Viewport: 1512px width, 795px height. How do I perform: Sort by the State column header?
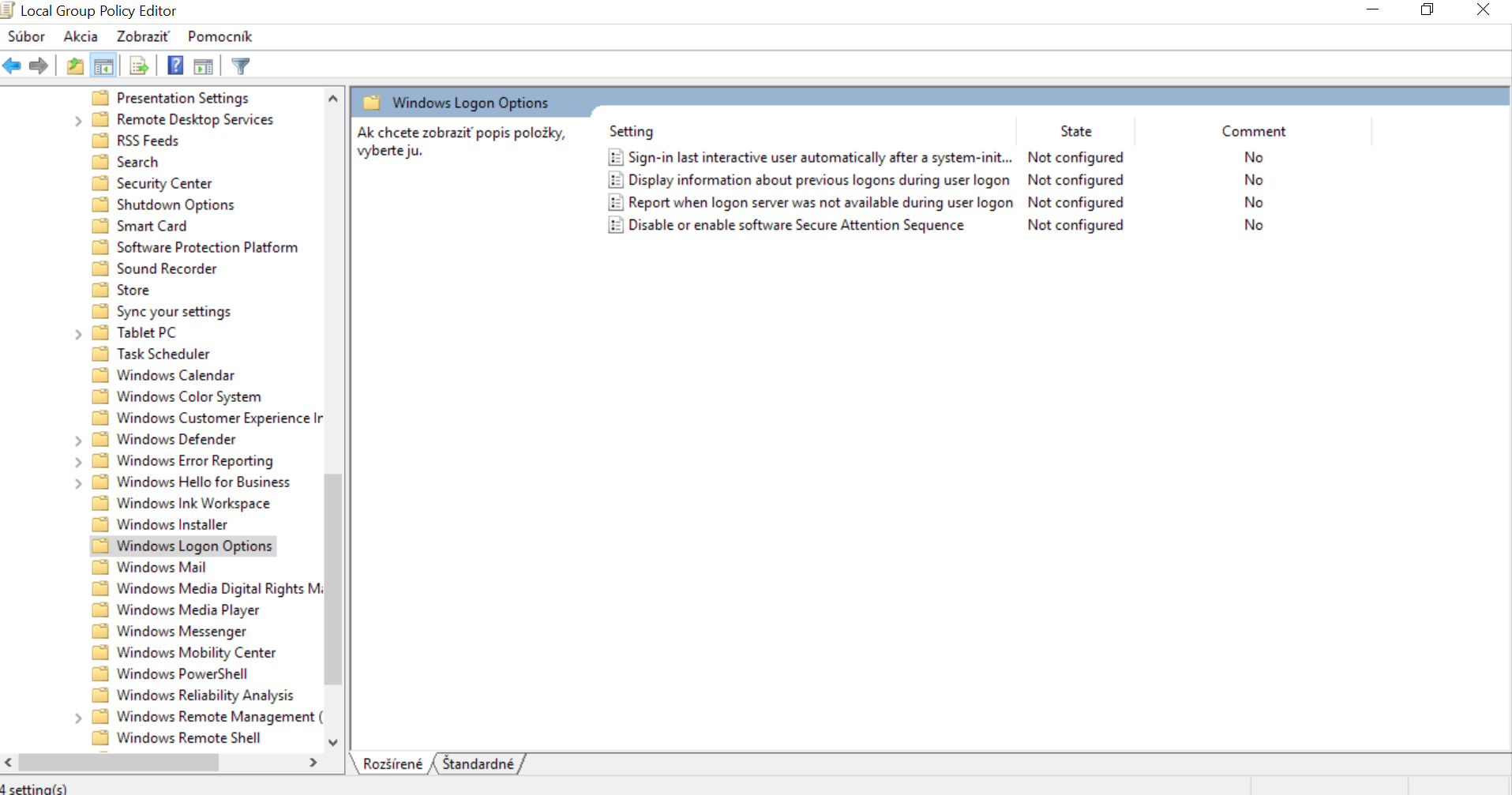(1075, 131)
